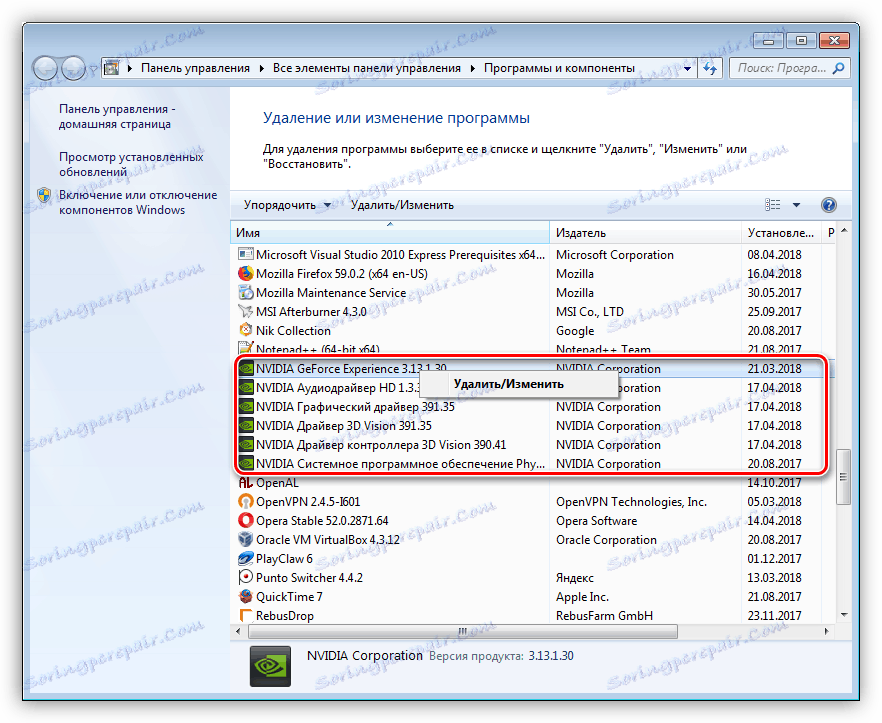Image resolution: width=882 pixels, height=723 pixels.
Task: Click the Mozilla Maintenance Service icon
Action: 245,293
